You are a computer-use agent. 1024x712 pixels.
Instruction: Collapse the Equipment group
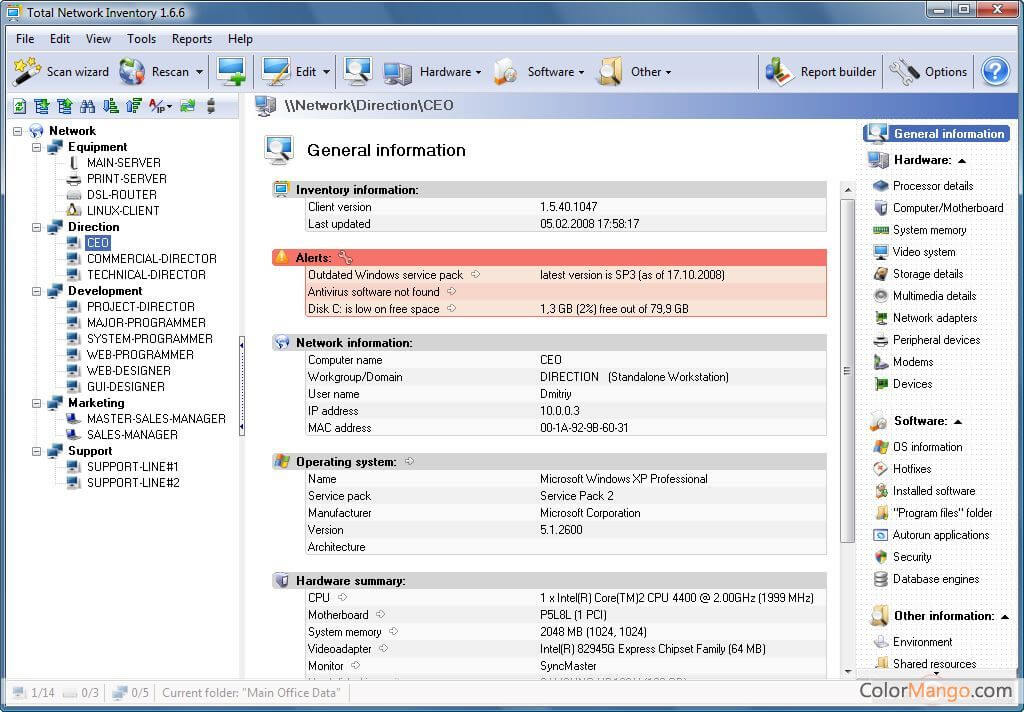[x=37, y=147]
